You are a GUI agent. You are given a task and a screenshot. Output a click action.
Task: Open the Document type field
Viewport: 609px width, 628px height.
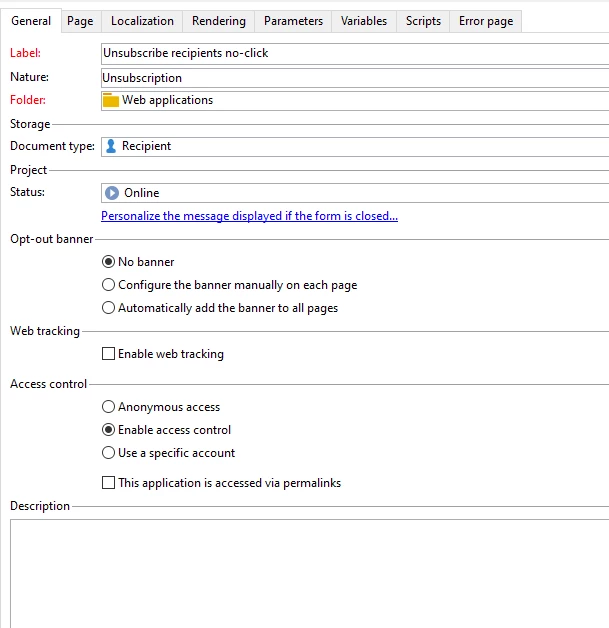tap(355, 147)
